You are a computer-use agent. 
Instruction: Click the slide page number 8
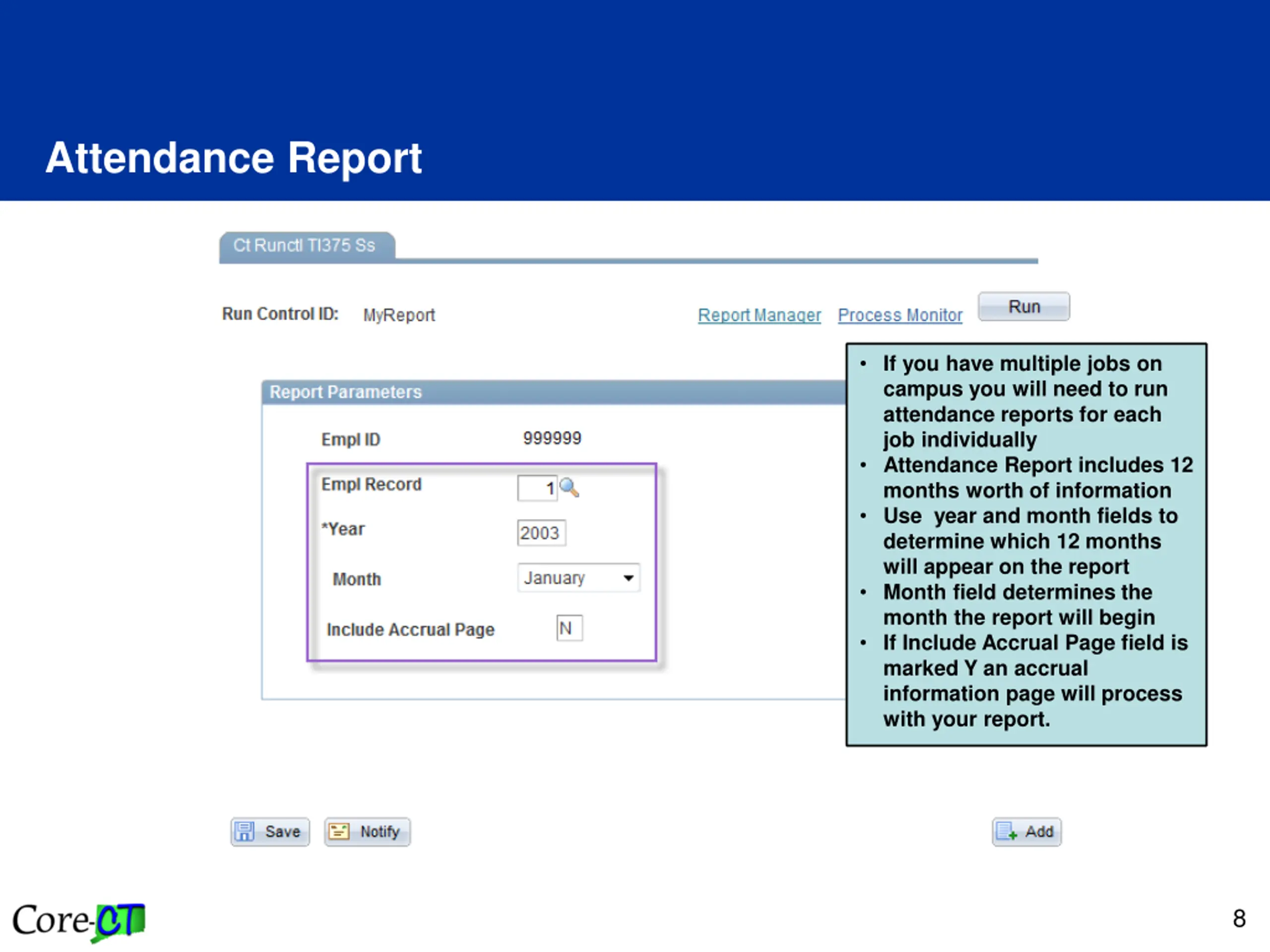1239,919
